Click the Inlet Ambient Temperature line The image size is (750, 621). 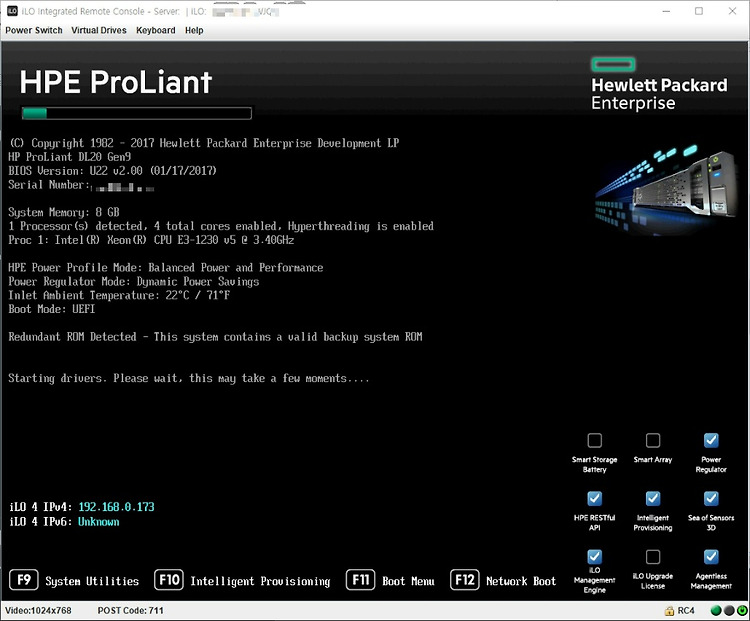point(119,295)
